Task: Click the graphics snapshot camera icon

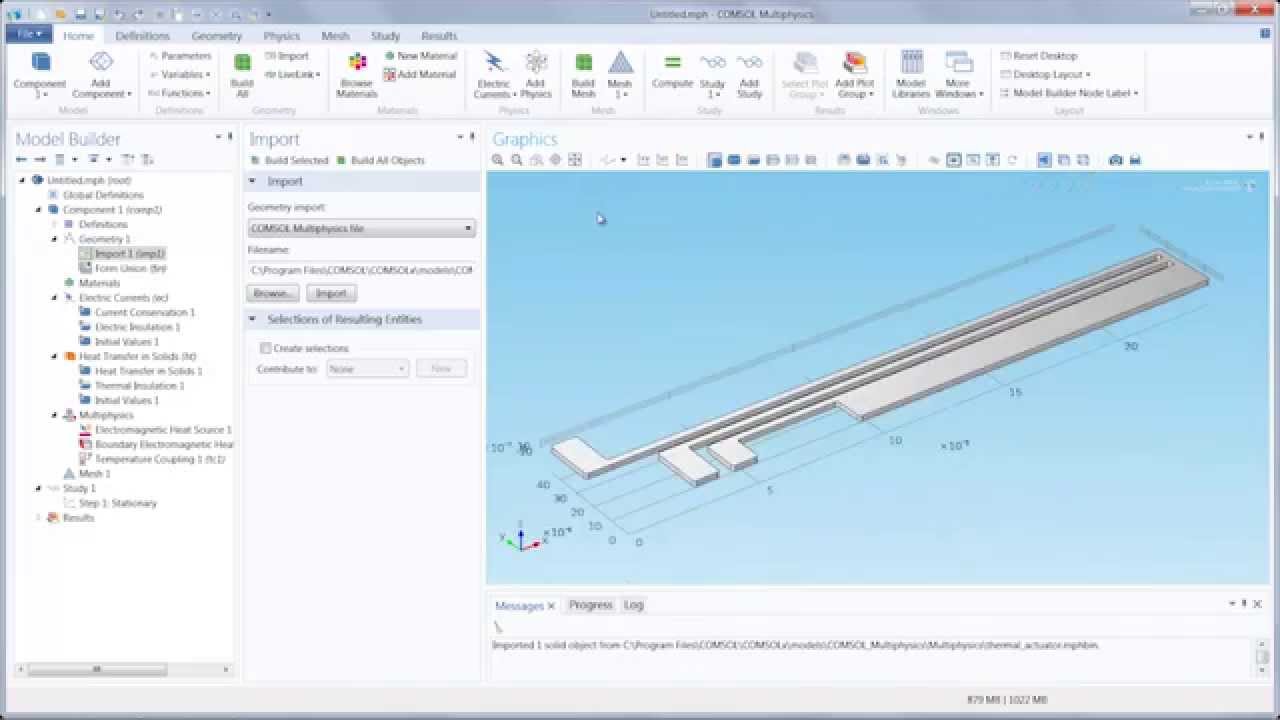Action: click(1116, 160)
